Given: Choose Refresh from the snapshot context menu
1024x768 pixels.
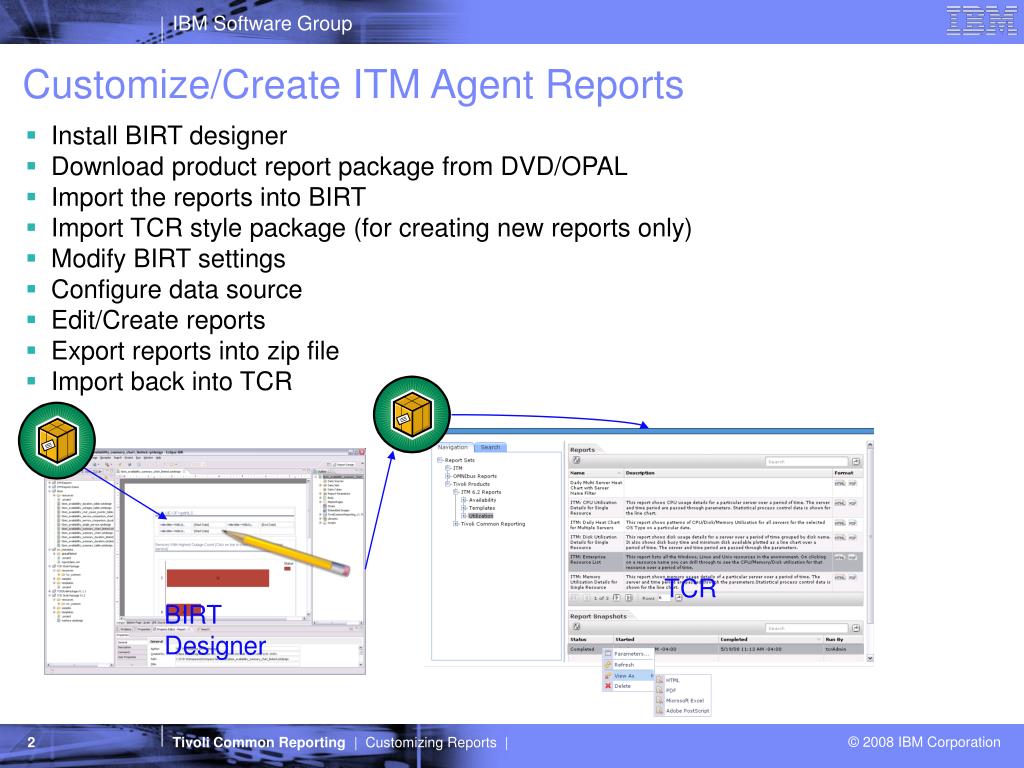Looking at the screenshot, I should tap(628, 665).
